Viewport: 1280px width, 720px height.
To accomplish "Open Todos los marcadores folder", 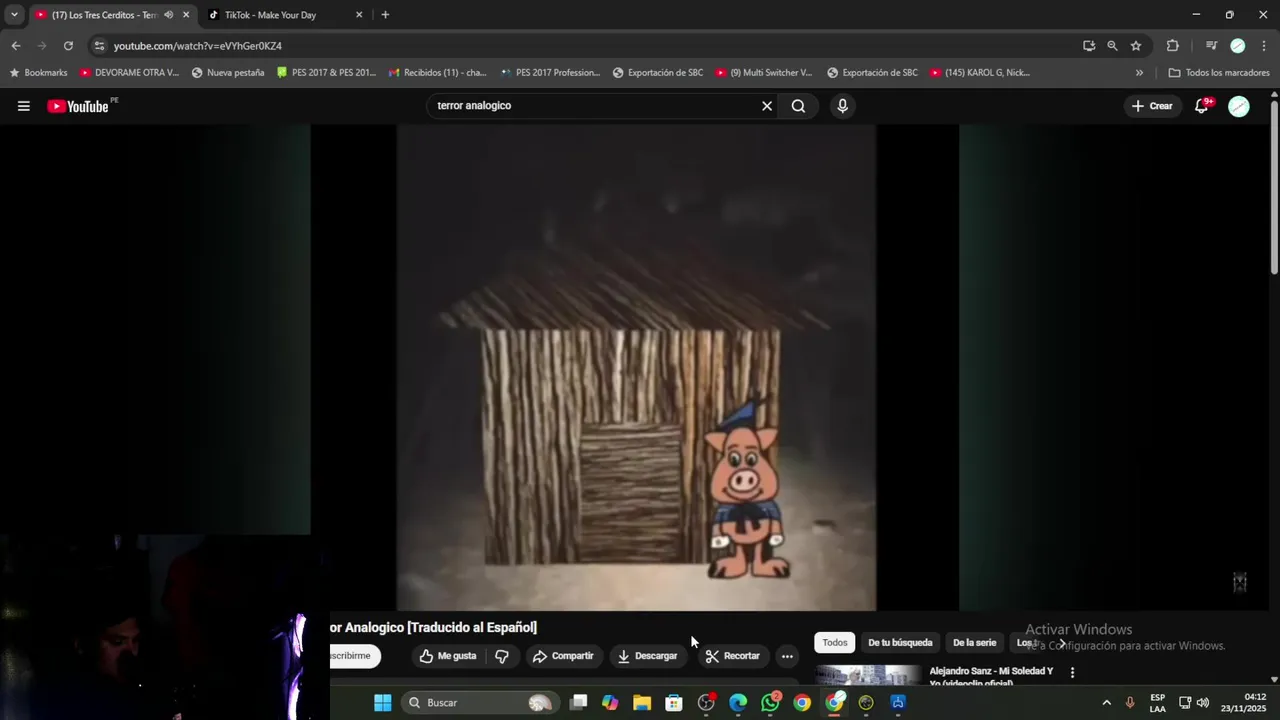I will click(1219, 73).
